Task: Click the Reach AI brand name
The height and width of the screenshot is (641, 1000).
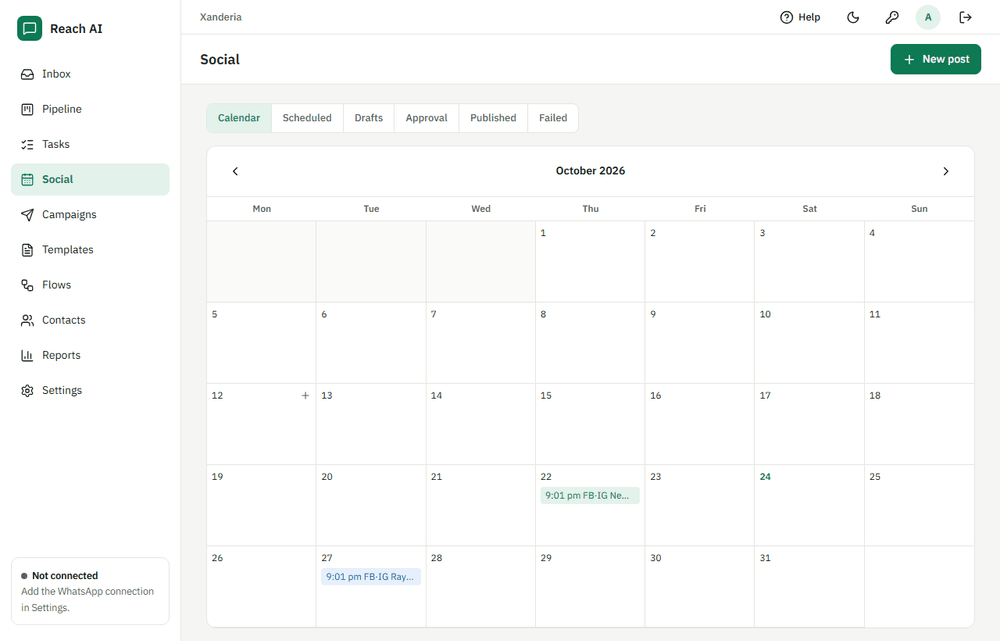Action: (77, 29)
